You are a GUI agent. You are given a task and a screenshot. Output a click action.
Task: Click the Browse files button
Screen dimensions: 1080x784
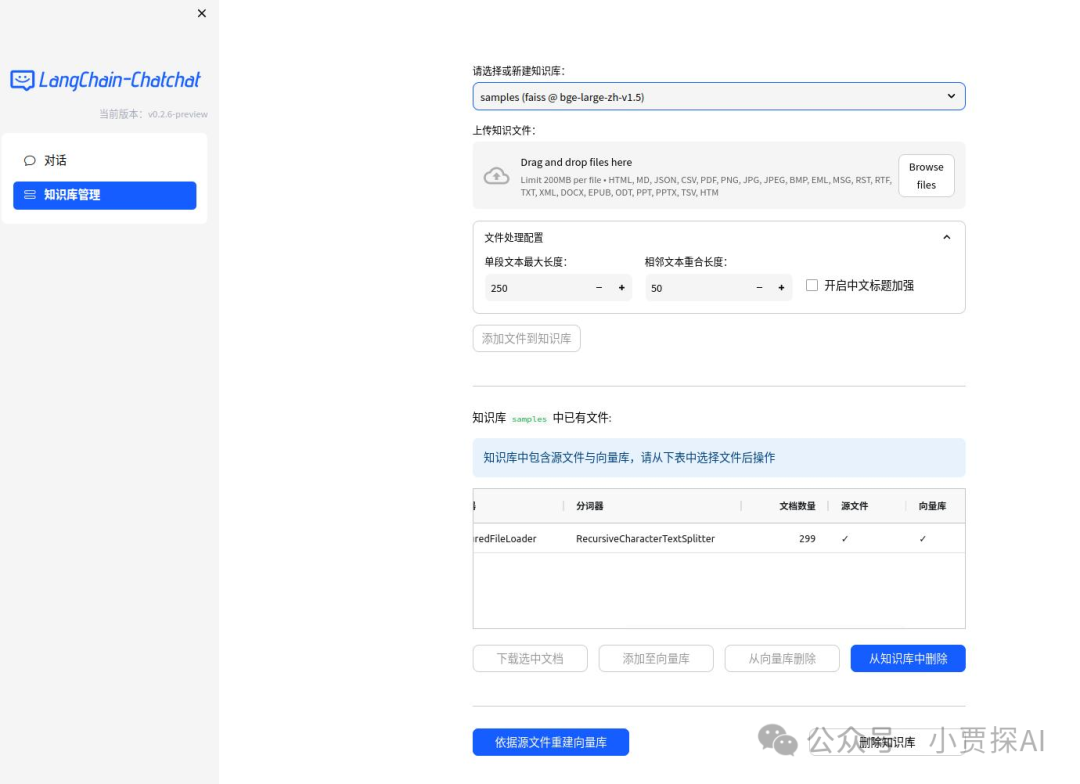[x=926, y=176]
